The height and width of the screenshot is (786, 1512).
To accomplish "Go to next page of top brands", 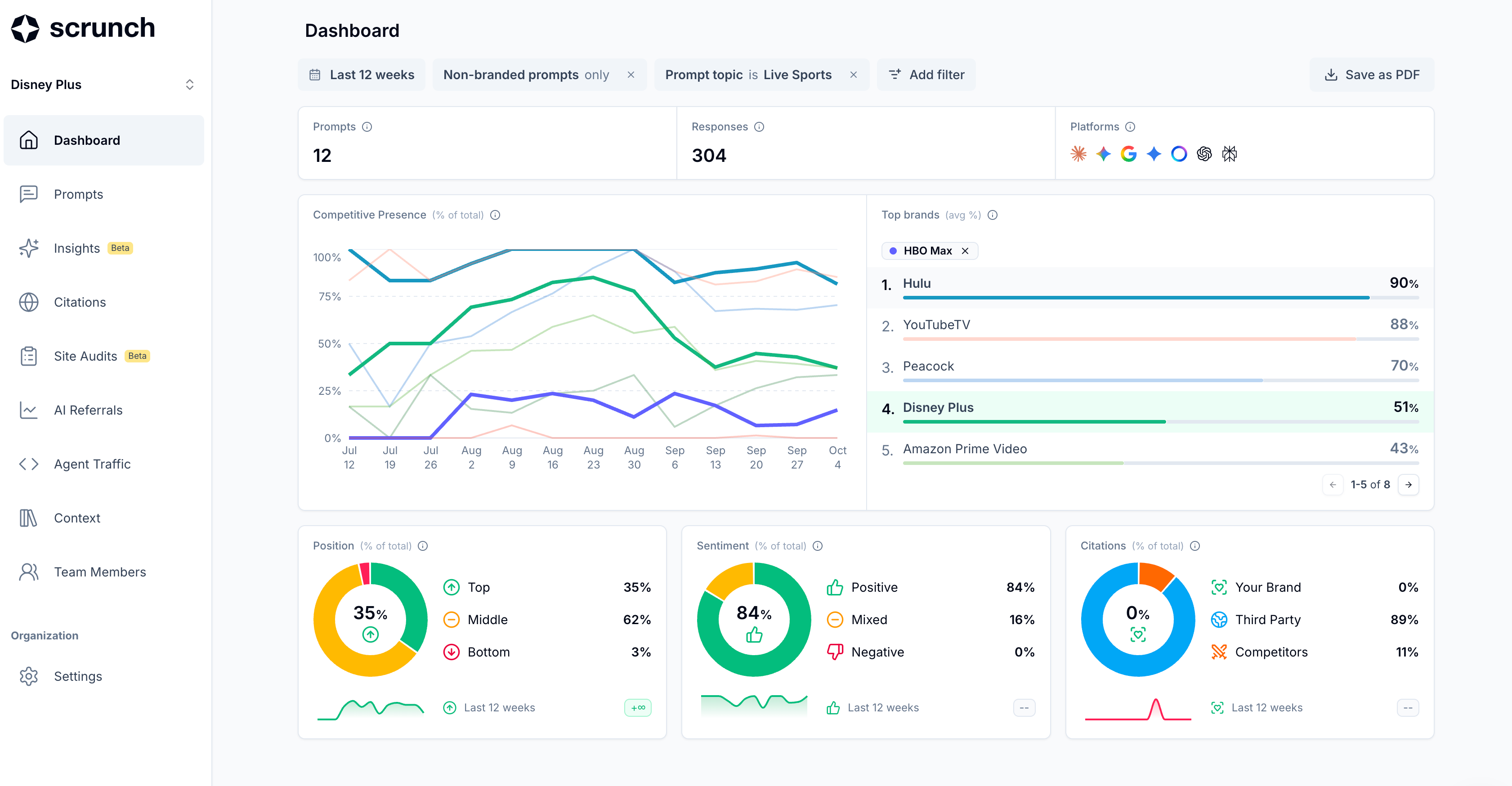I will [x=1408, y=484].
